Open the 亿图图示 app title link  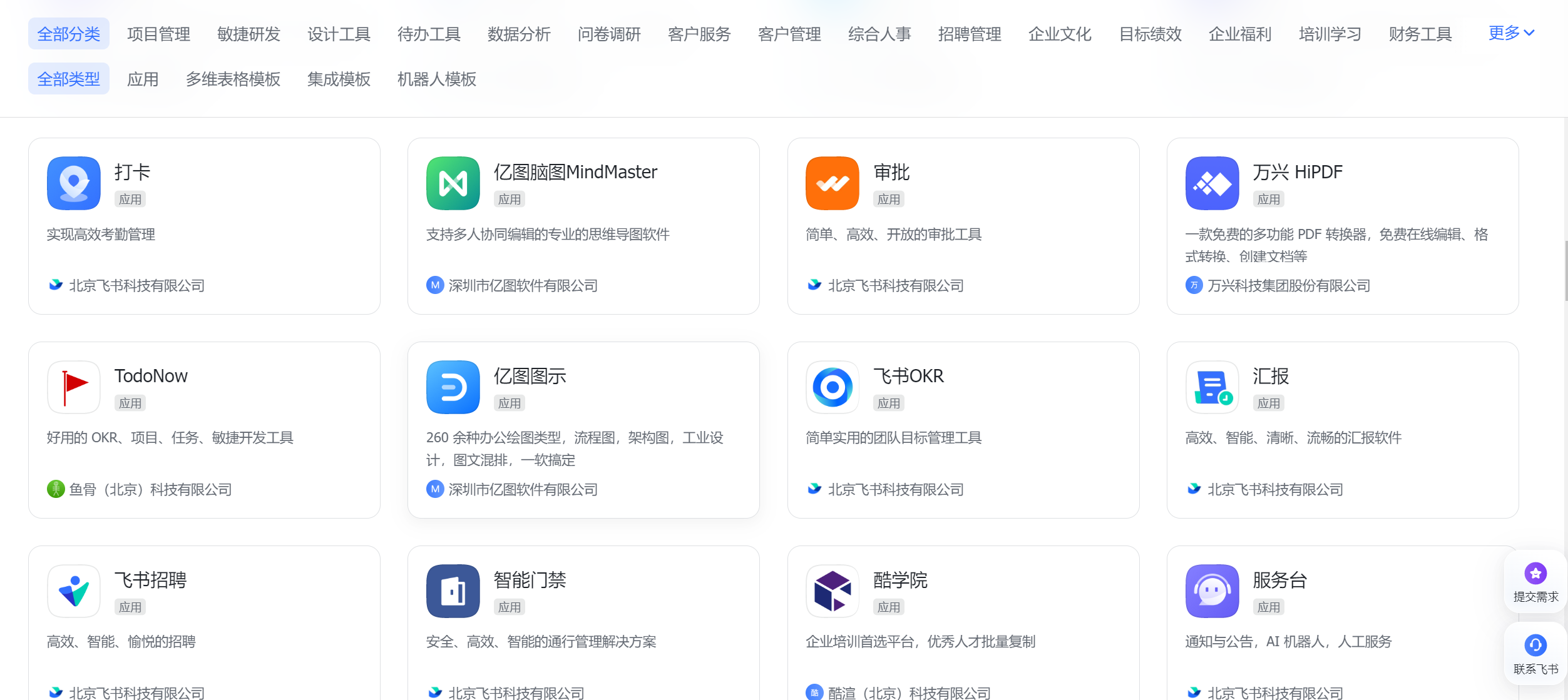pyautogui.click(x=530, y=376)
